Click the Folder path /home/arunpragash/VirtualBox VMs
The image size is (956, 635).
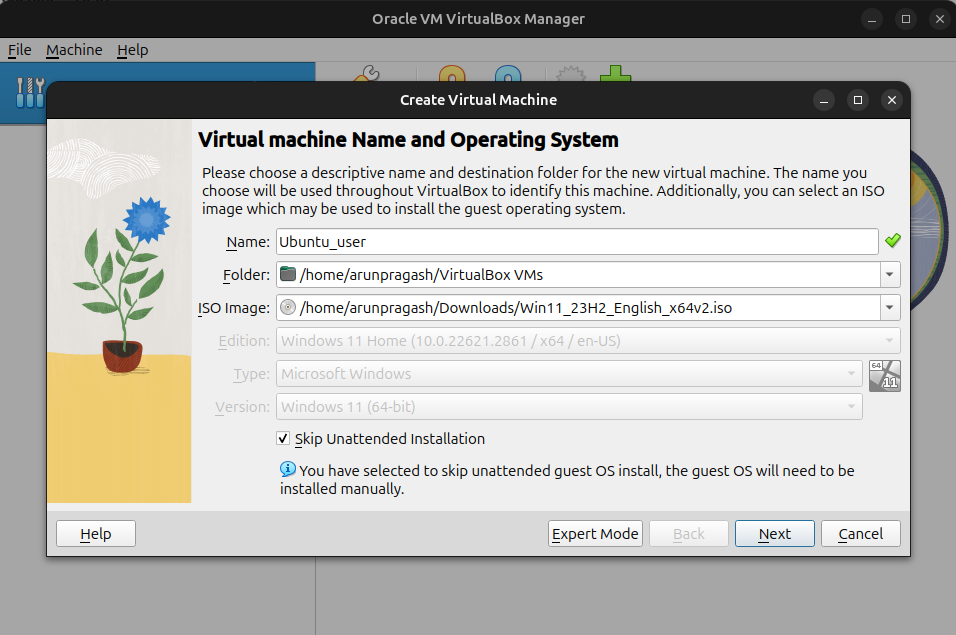[x=421, y=275]
